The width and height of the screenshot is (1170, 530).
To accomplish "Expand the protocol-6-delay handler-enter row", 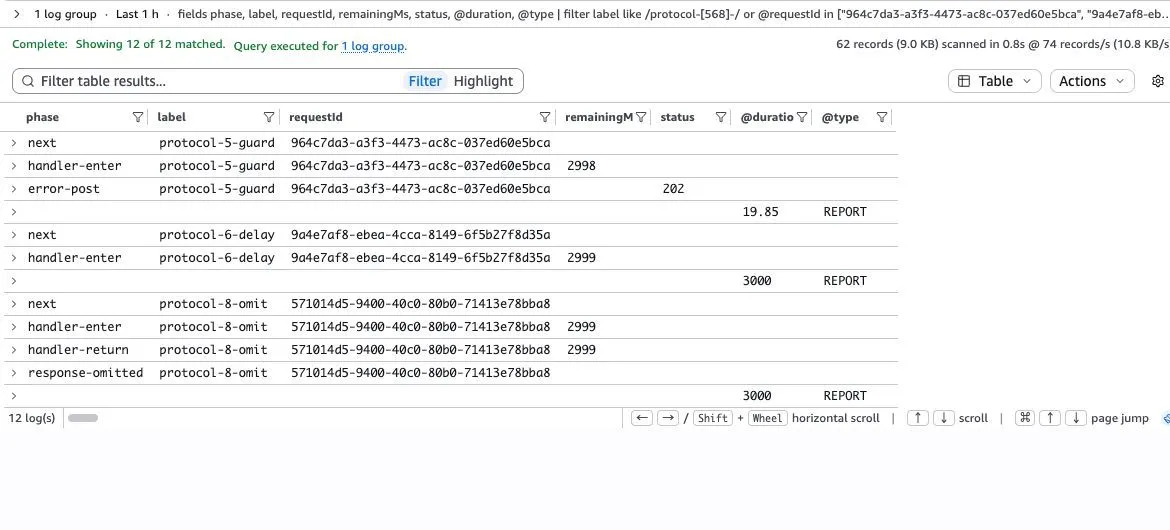I will click(x=13, y=258).
